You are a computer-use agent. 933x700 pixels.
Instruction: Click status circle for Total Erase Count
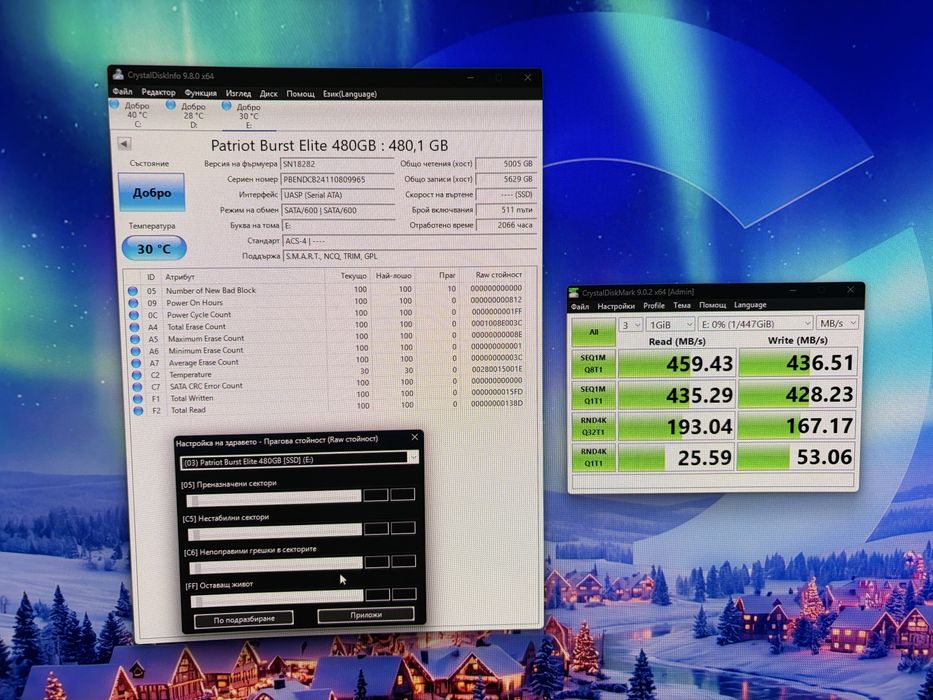click(135, 327)
